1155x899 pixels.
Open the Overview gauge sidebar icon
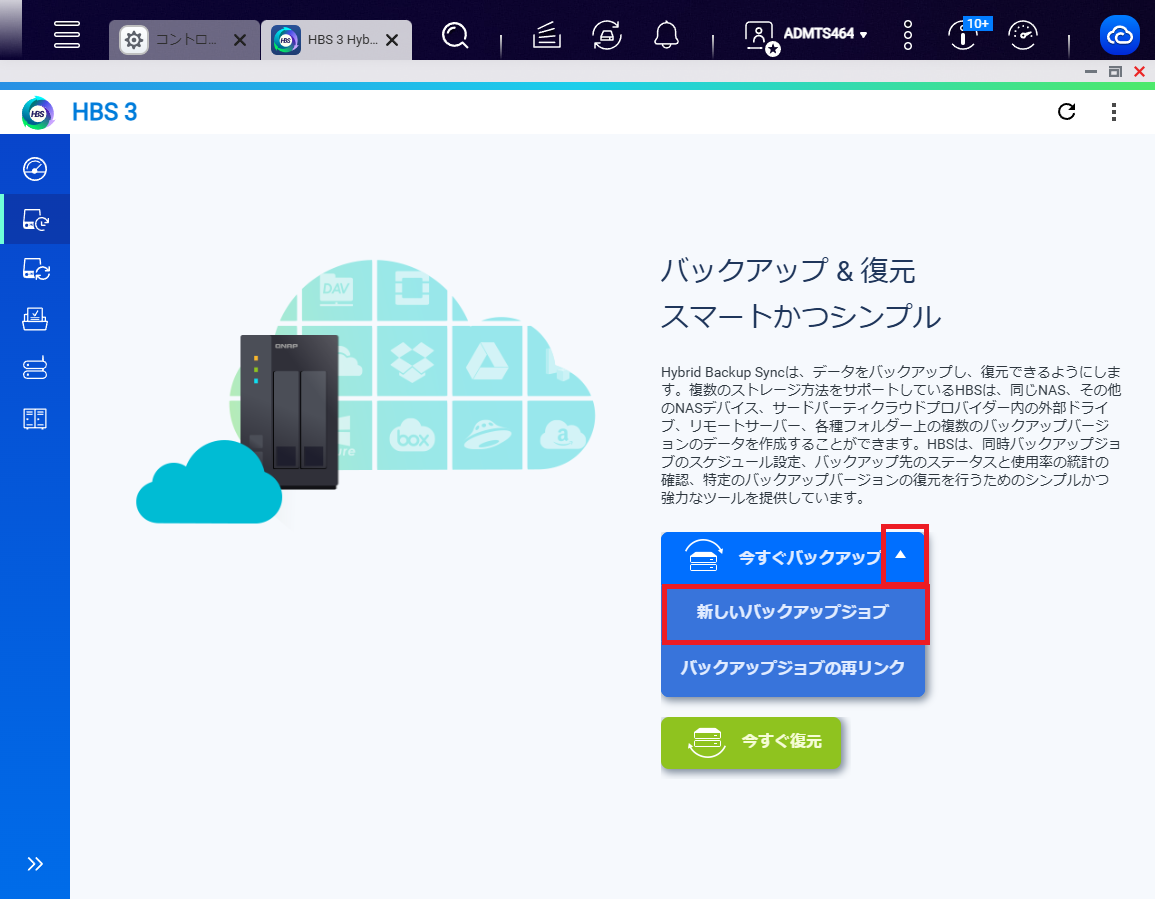(35, 169)
